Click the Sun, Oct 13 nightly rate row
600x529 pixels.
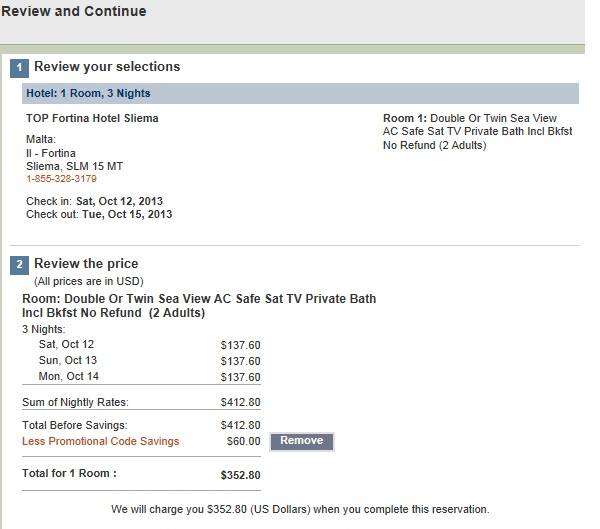(x=141, y=361)
